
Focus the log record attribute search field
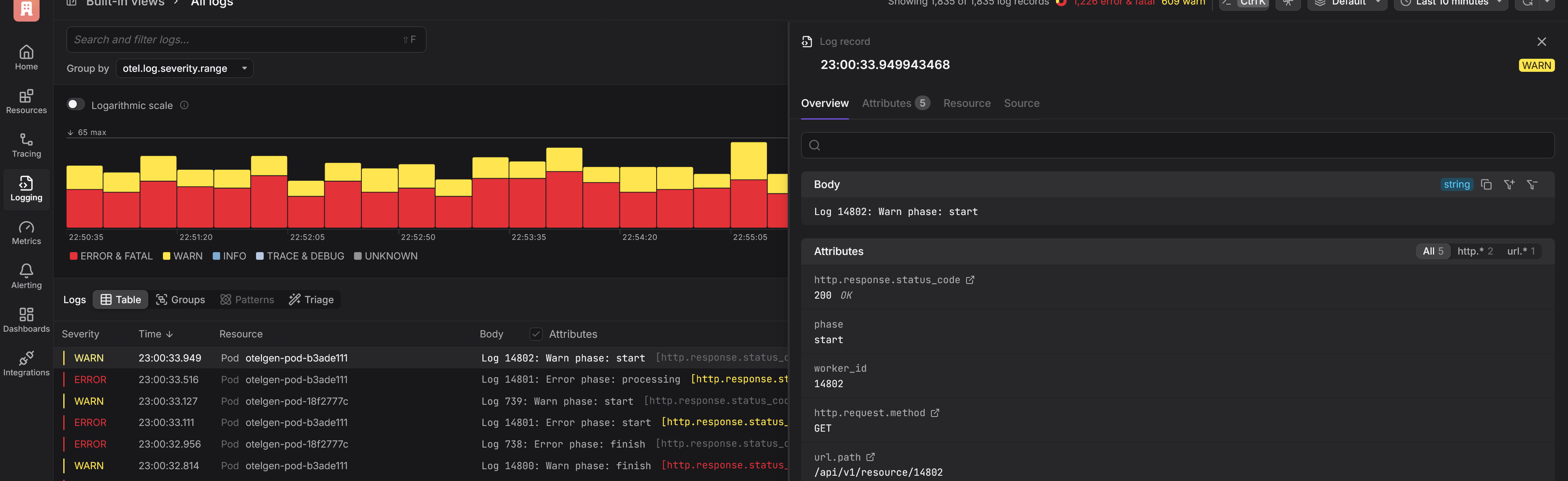1177,145
